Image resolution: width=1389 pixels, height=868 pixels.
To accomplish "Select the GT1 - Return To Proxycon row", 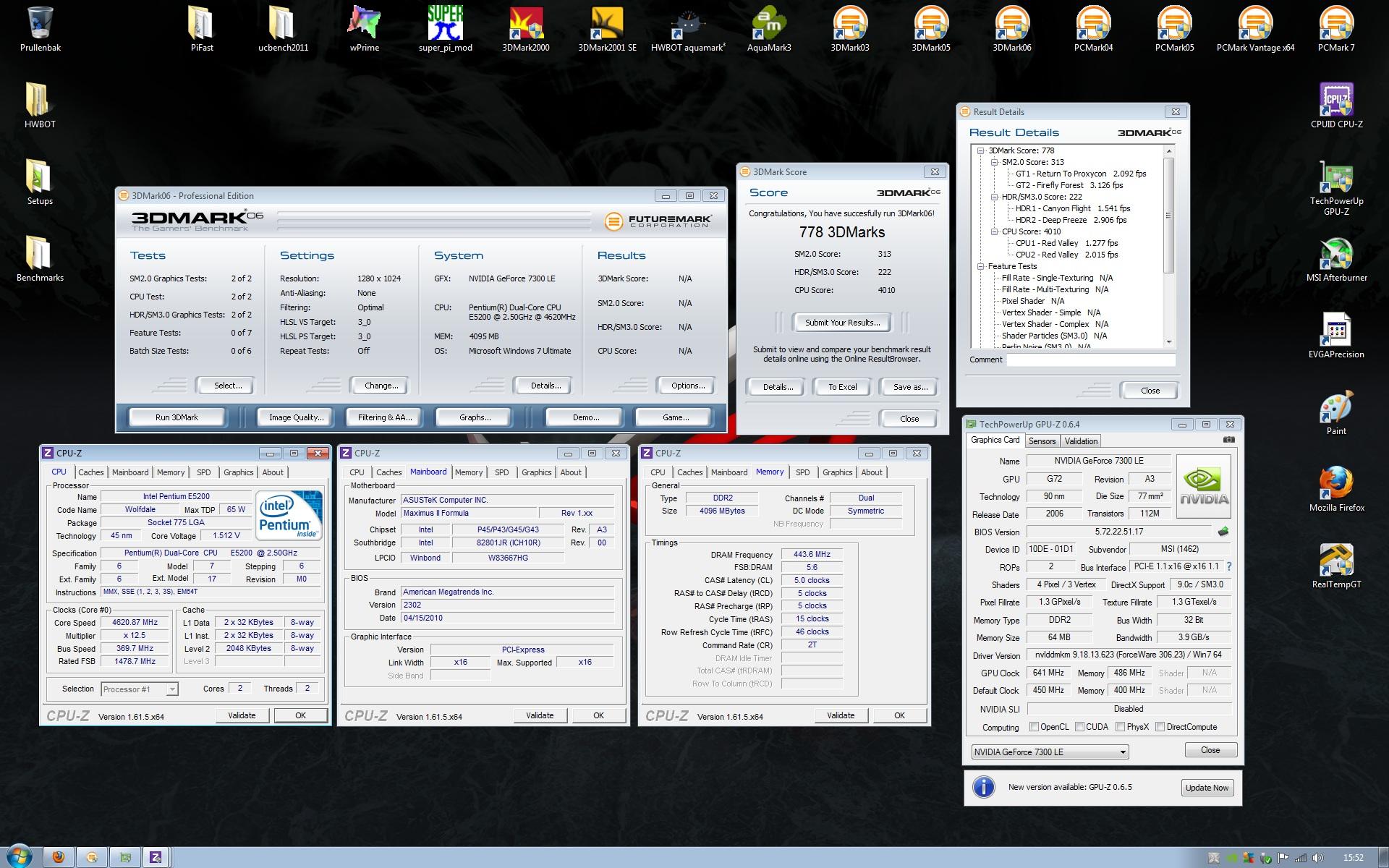I will pos(1081,174).
